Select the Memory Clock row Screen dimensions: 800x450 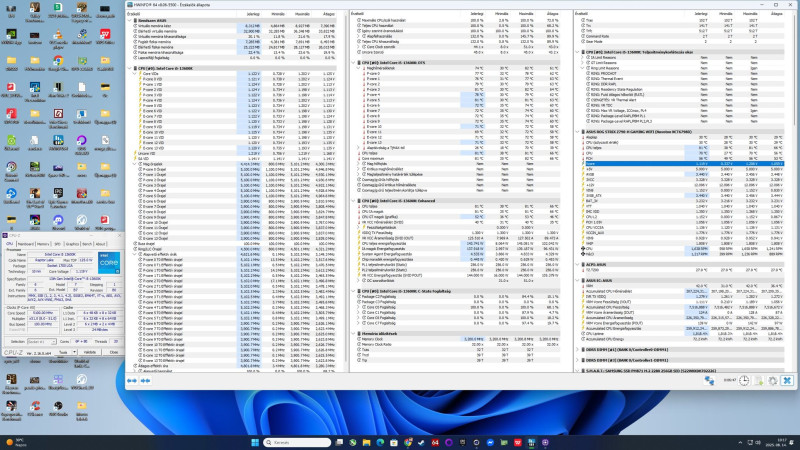458,339
